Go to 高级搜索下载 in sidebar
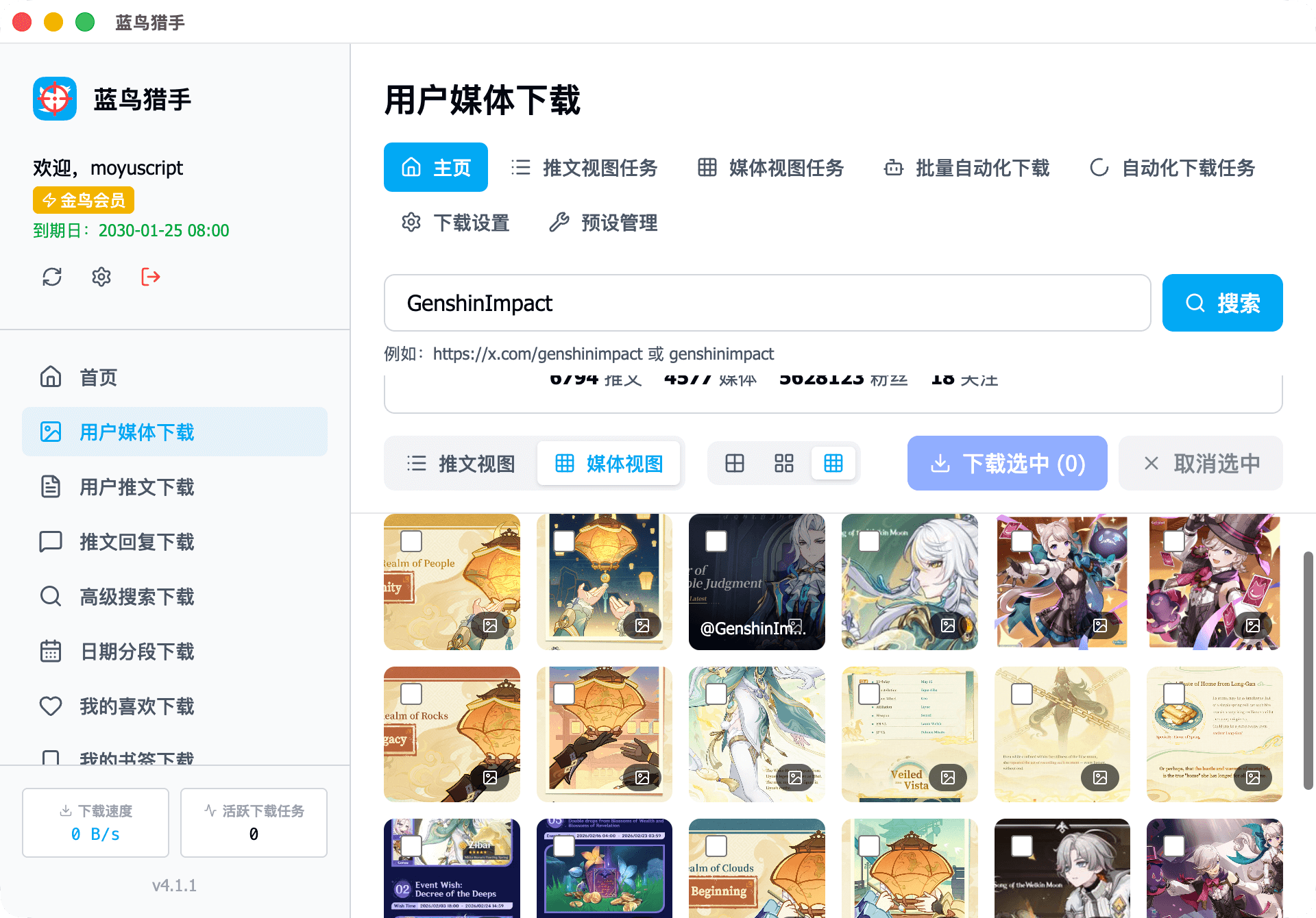1316x918 pixels. 137,597
